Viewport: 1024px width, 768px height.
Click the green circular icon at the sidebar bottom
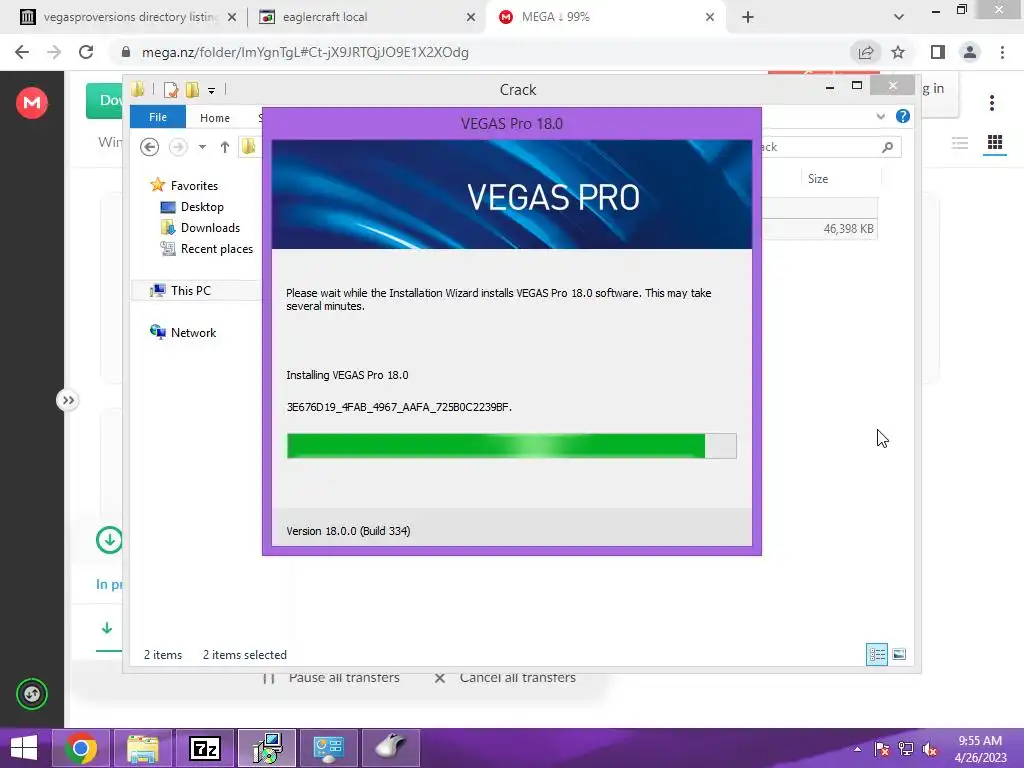(x=31, y=694)
